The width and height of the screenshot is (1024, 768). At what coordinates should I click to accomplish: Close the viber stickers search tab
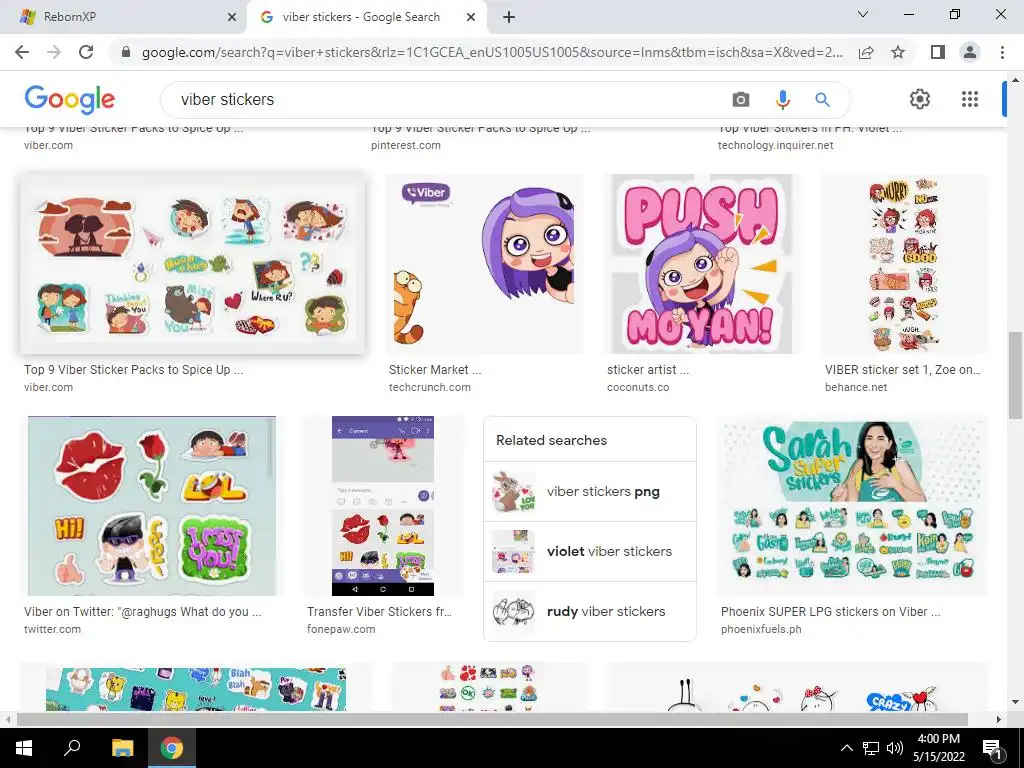coord(471,17)
